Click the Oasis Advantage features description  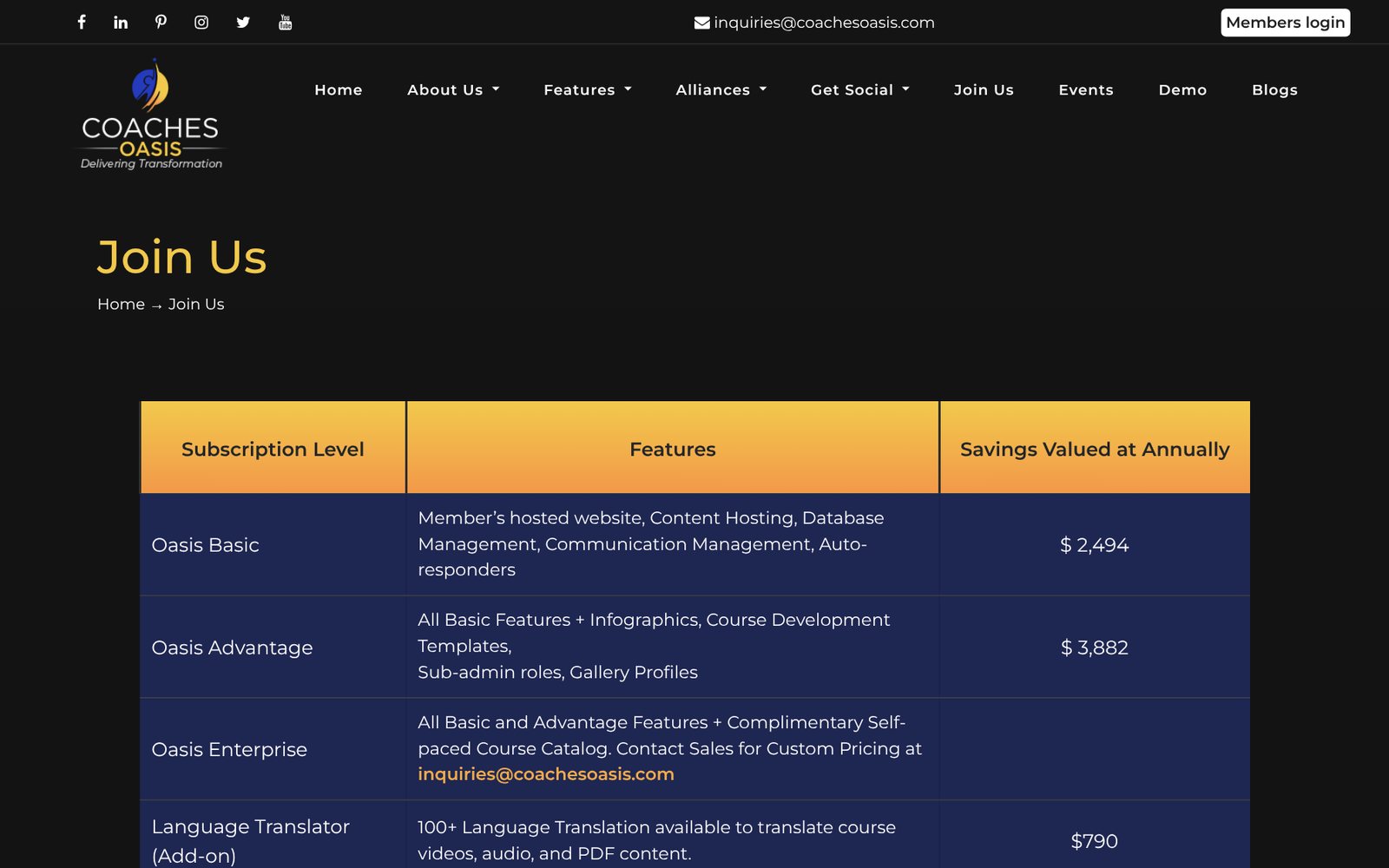point(654,646)
